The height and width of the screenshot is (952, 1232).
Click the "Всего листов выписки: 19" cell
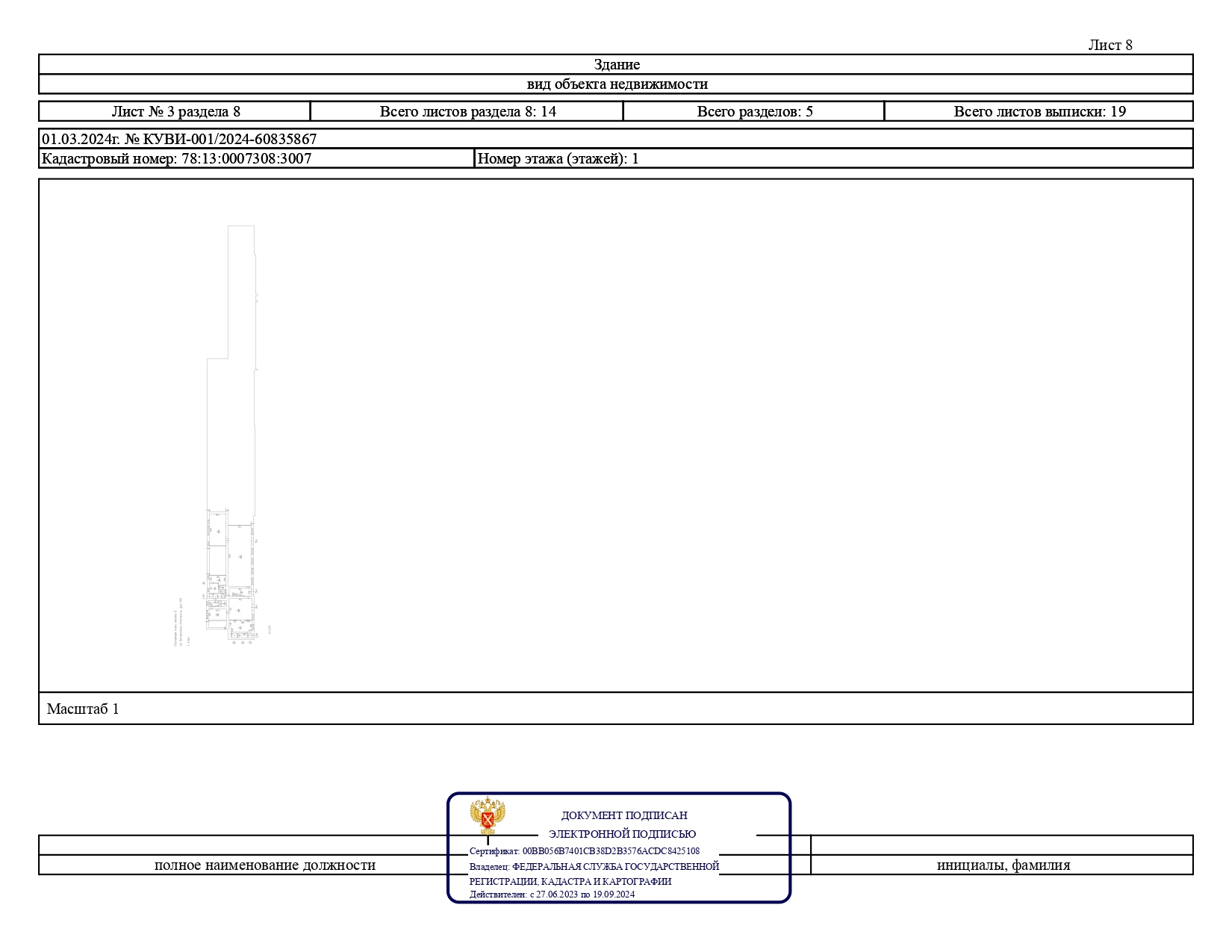click(1039, 111)
